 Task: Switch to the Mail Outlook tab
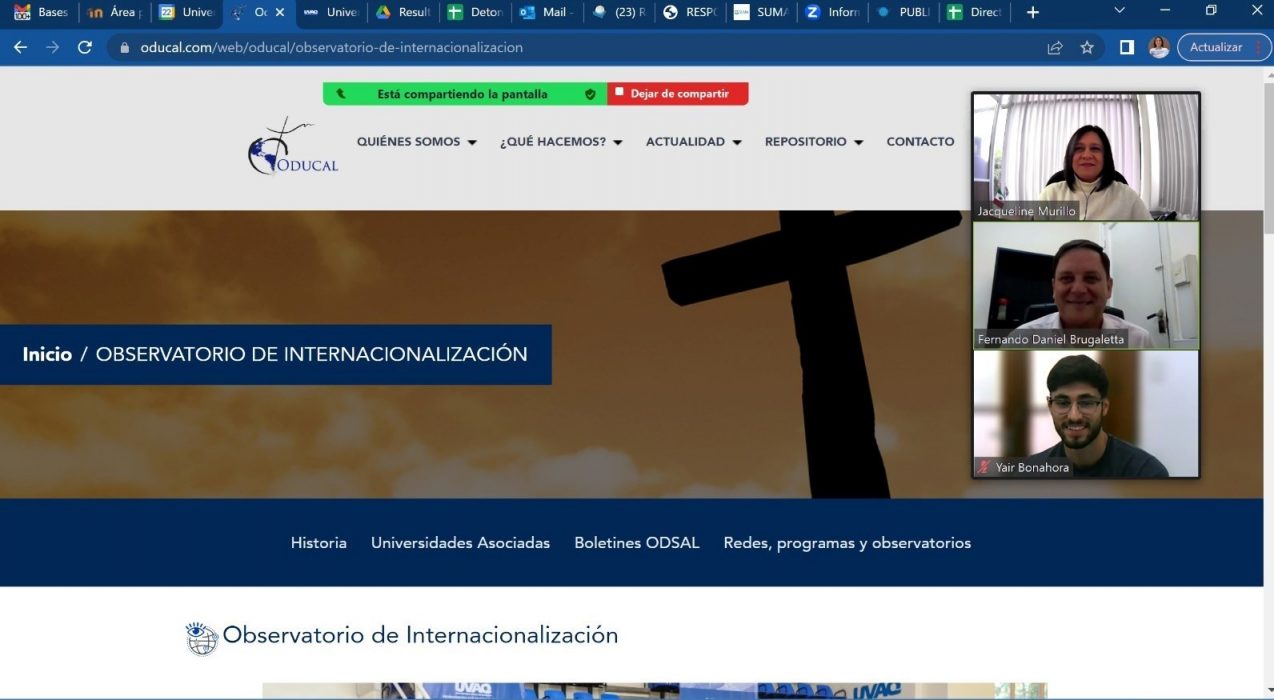tap(546, 12)
